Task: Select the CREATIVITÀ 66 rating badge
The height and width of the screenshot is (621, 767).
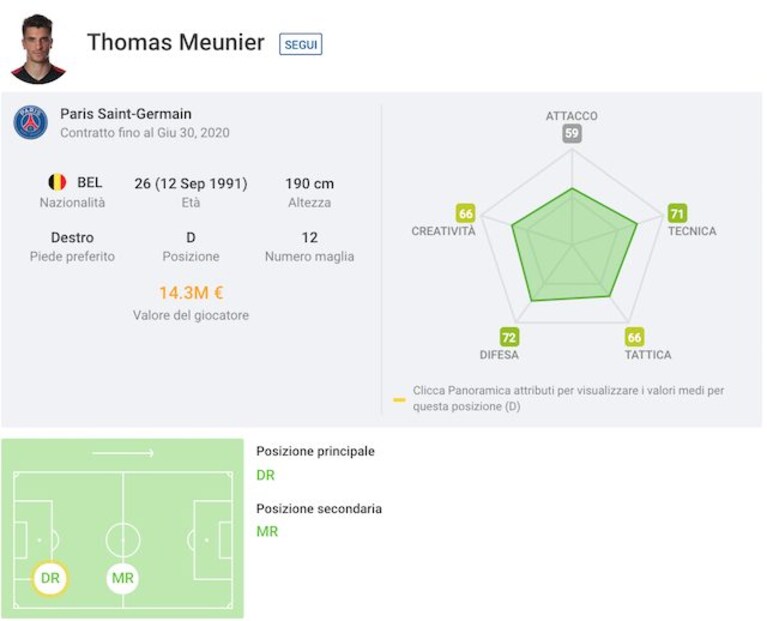Action: (466, 213)
